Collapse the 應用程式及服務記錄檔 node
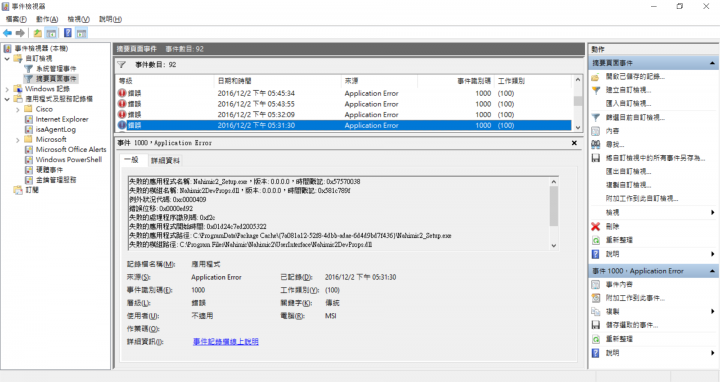This screenshot has width=720, height=382. tap(7, 99)
